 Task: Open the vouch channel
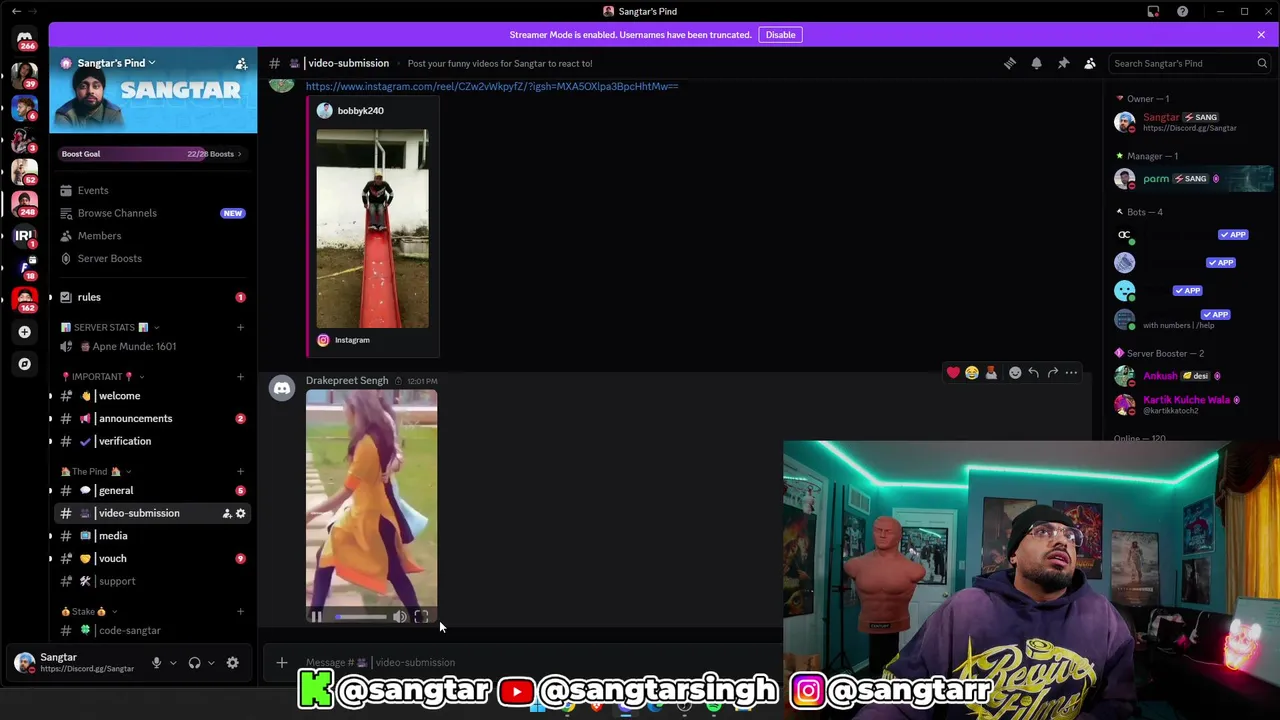(153, 558)
